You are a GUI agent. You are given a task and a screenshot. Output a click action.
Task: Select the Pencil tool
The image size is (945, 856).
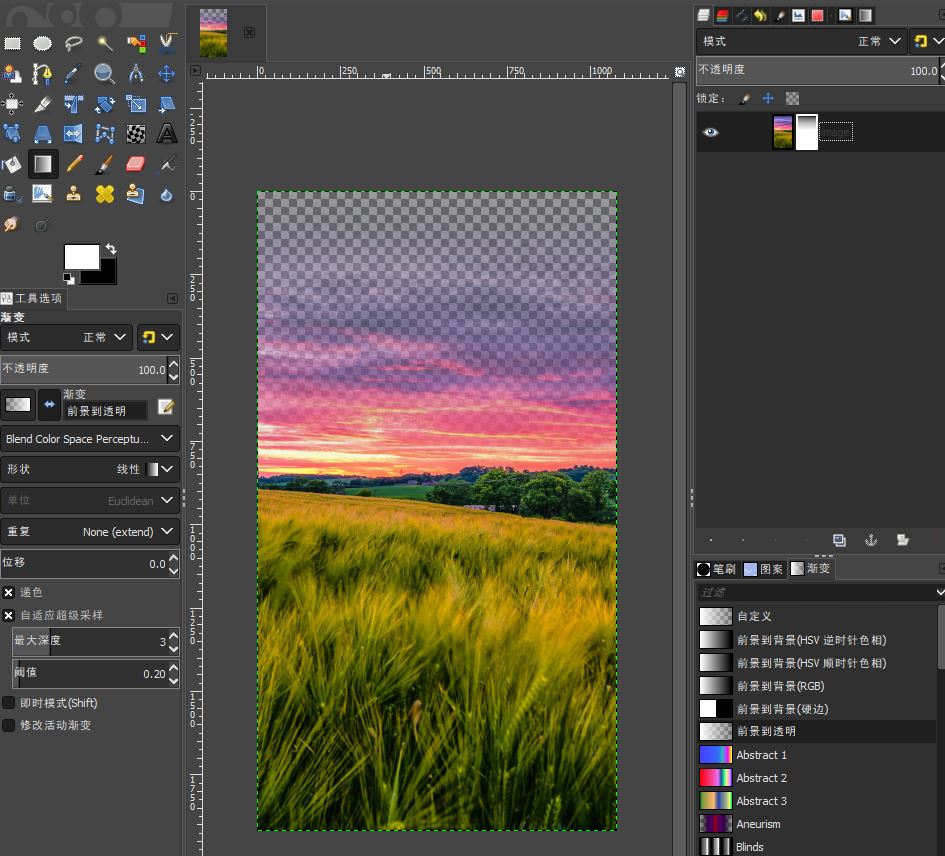[x=74, y=164]
